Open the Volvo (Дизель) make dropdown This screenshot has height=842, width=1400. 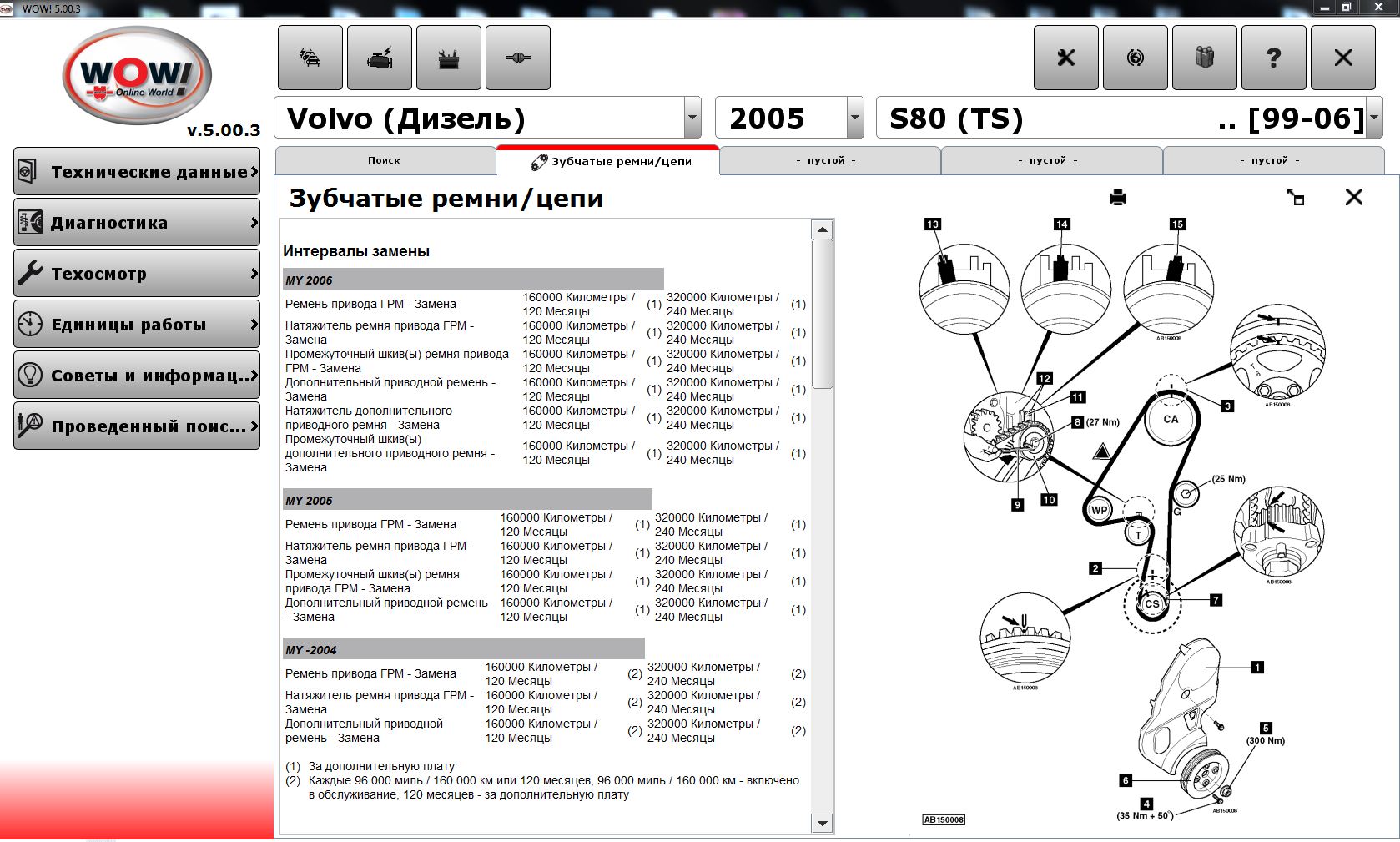pos(692,118)
